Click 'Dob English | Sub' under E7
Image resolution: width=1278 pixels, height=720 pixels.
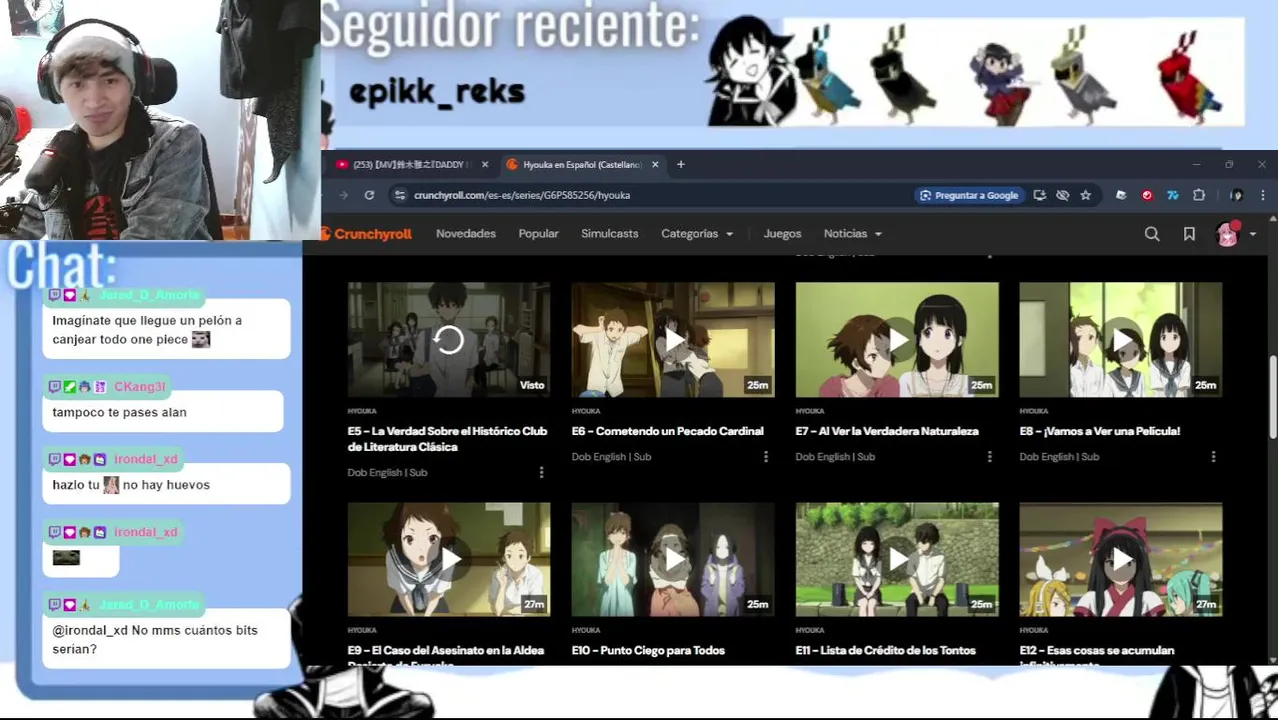tap(835, 457)
